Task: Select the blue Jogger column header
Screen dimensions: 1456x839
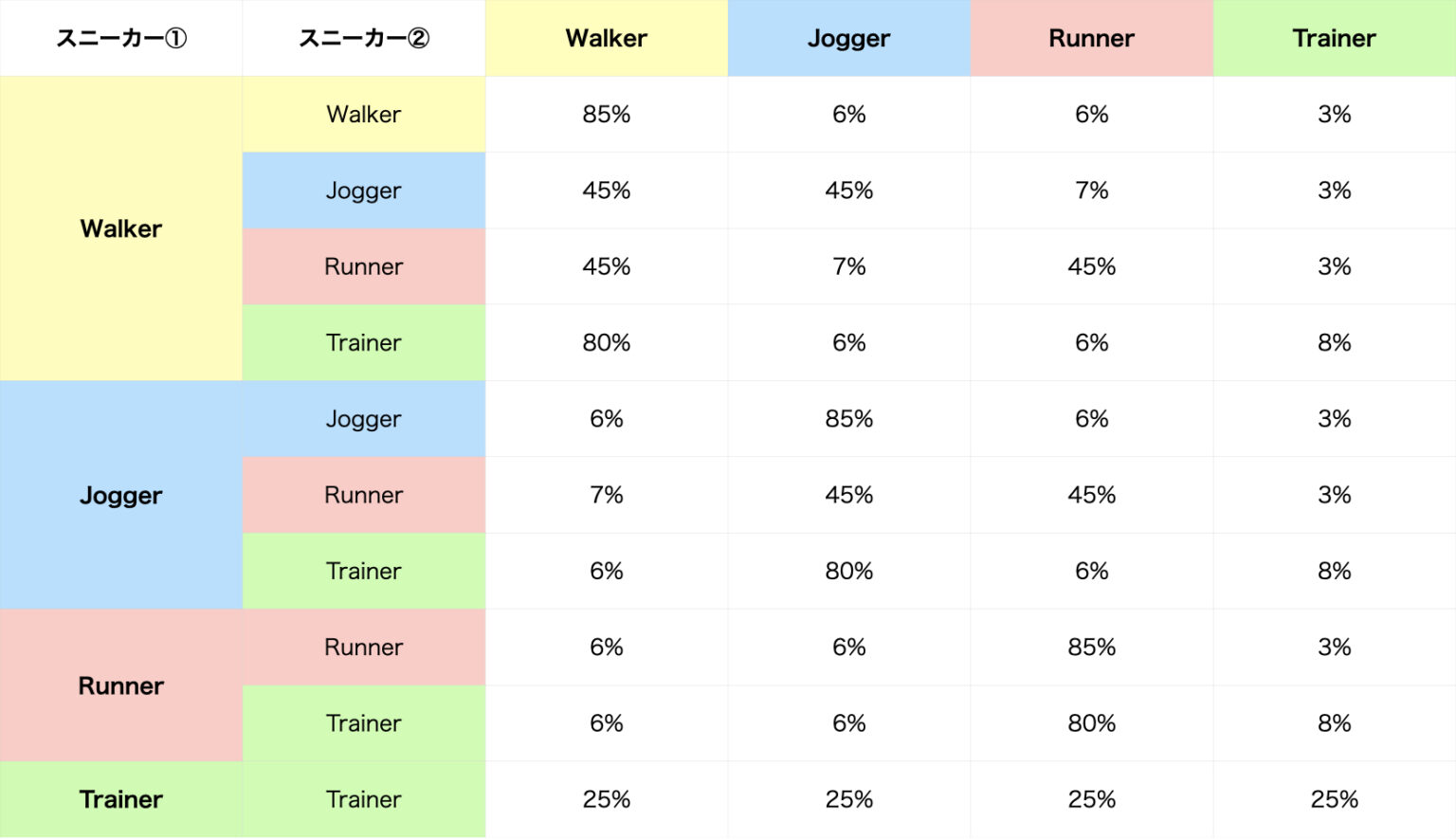Action: (848, 38)
